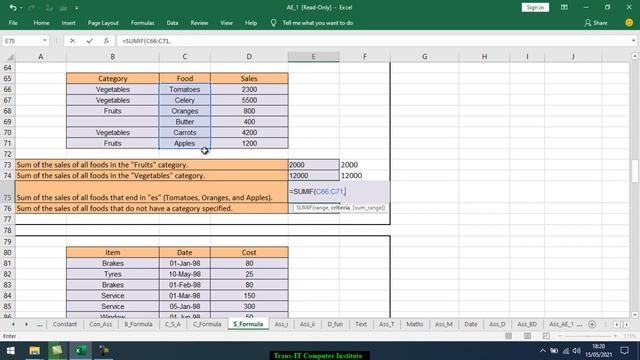
Task: Click result cell 2000 in column E
Action: pyautogui.click(x=313, y=165)
